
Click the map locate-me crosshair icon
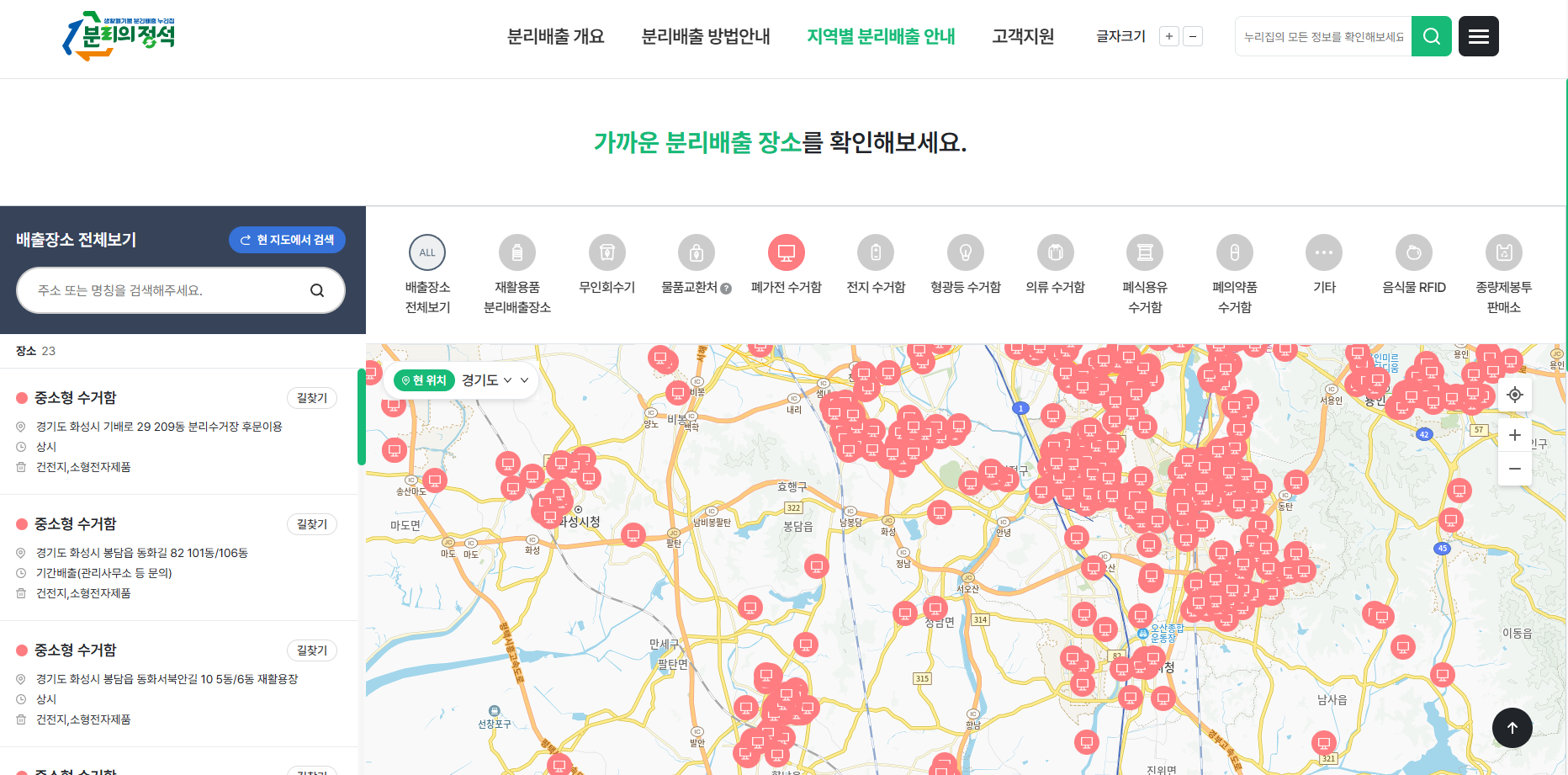coord(1515,395)
